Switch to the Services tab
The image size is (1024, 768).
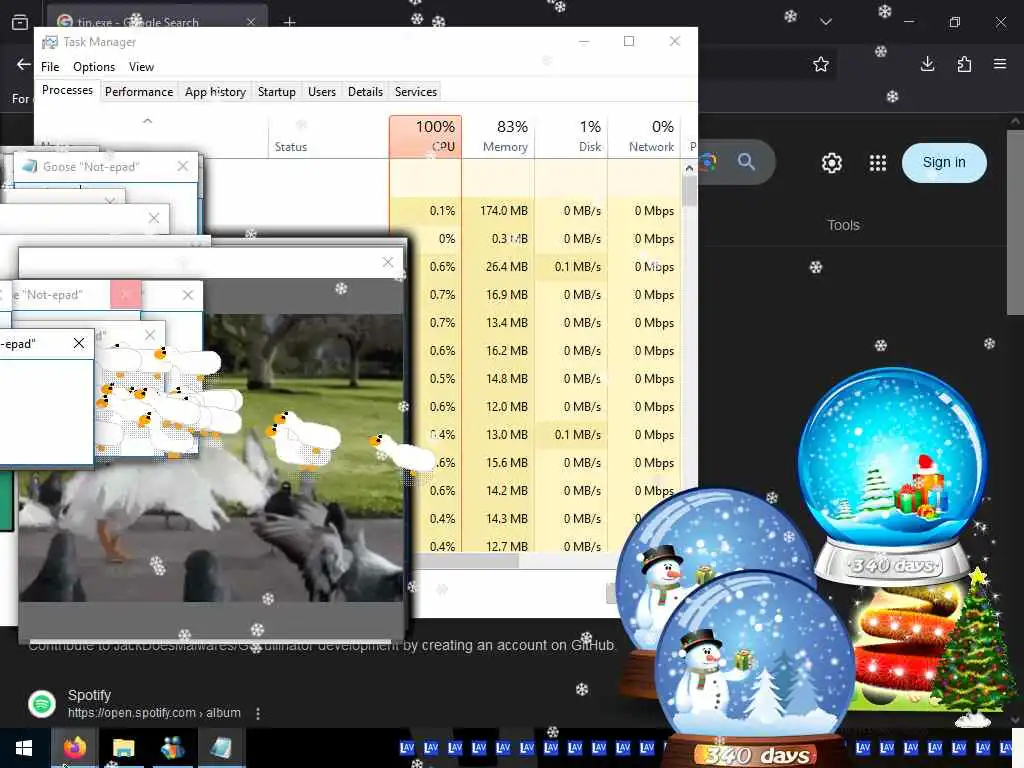(x=415, y=92)
